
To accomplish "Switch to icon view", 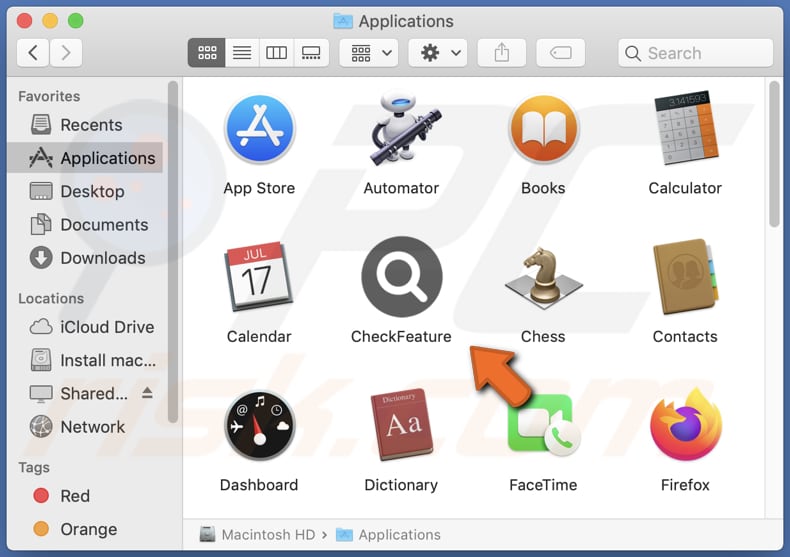I will click(x=207, y=53).
